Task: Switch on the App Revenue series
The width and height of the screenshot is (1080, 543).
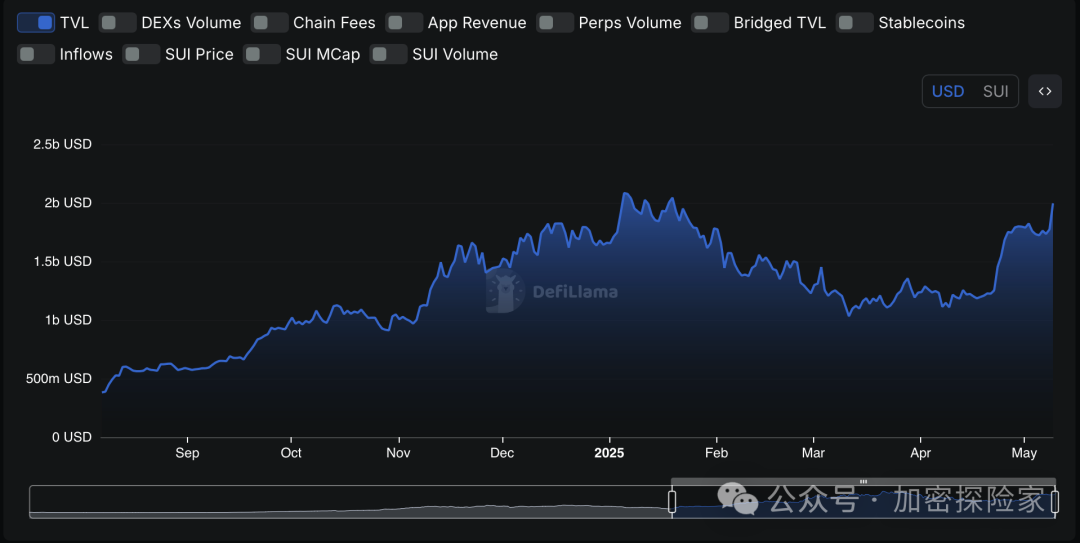Action: (404, 22)
